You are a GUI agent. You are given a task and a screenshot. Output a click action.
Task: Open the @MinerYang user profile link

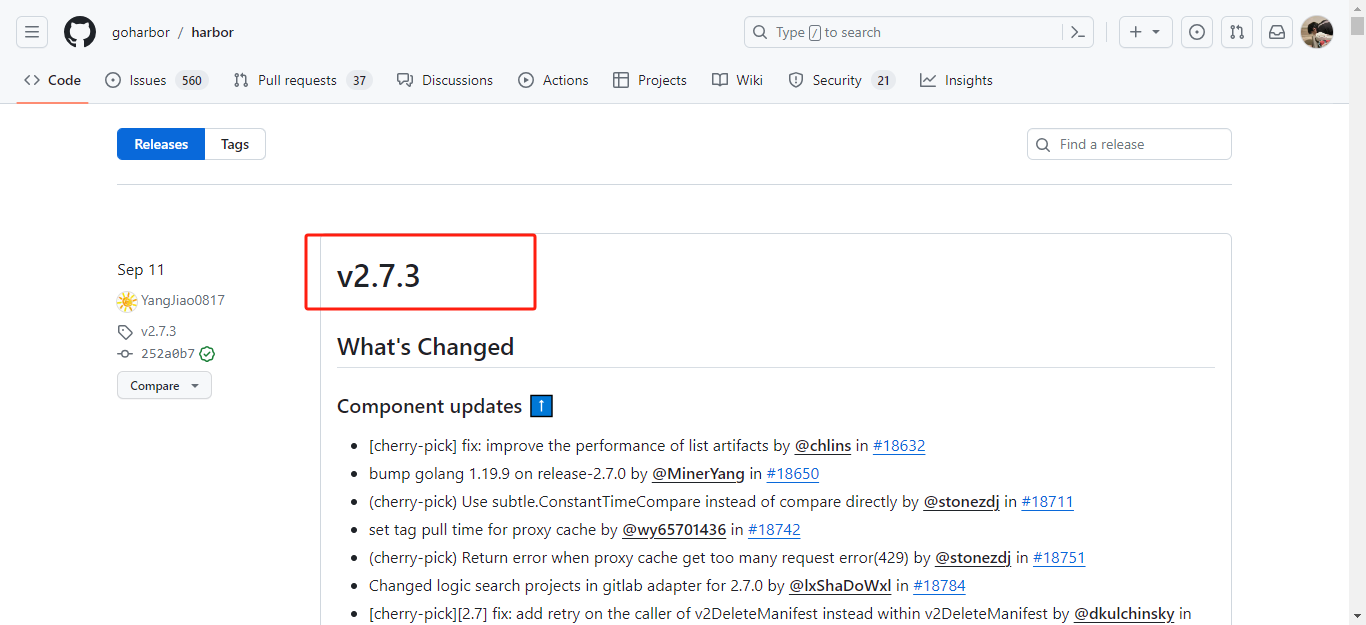coord(698,474)
